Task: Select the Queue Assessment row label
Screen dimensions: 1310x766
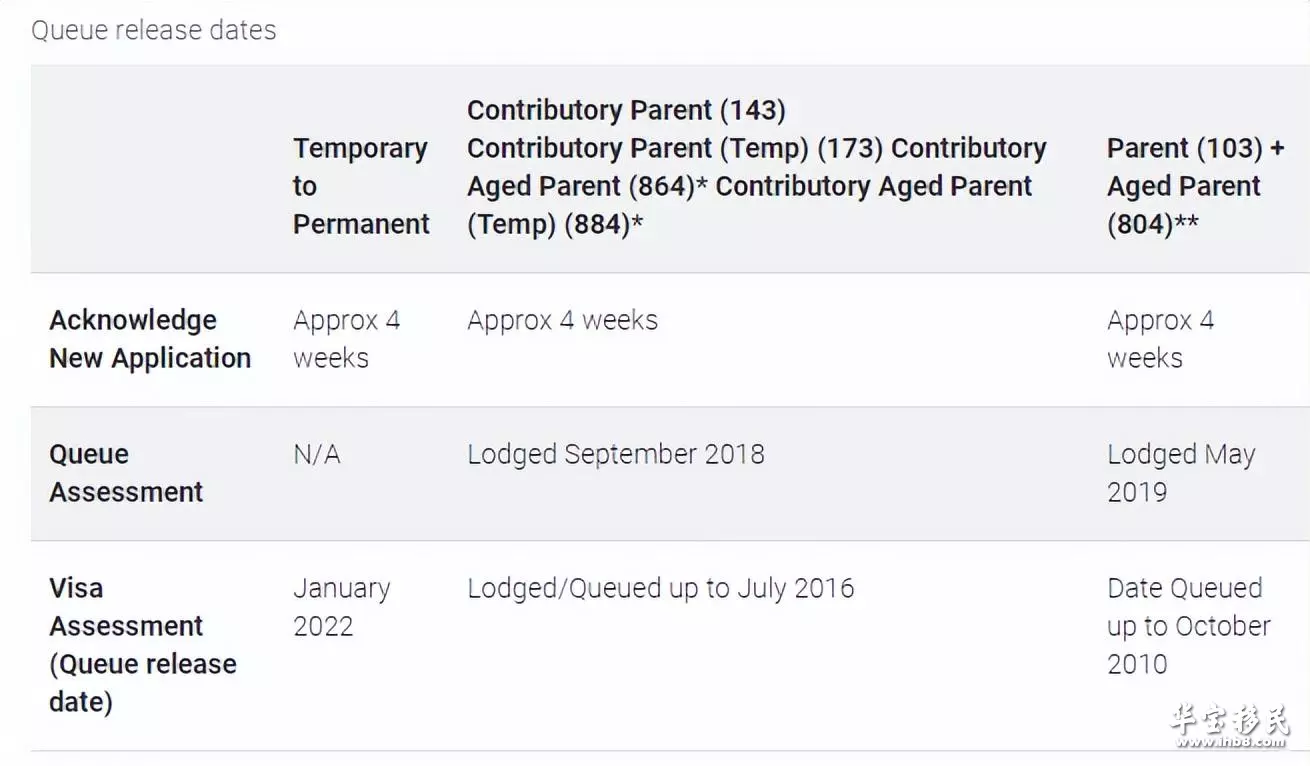Action: [126, 473]
